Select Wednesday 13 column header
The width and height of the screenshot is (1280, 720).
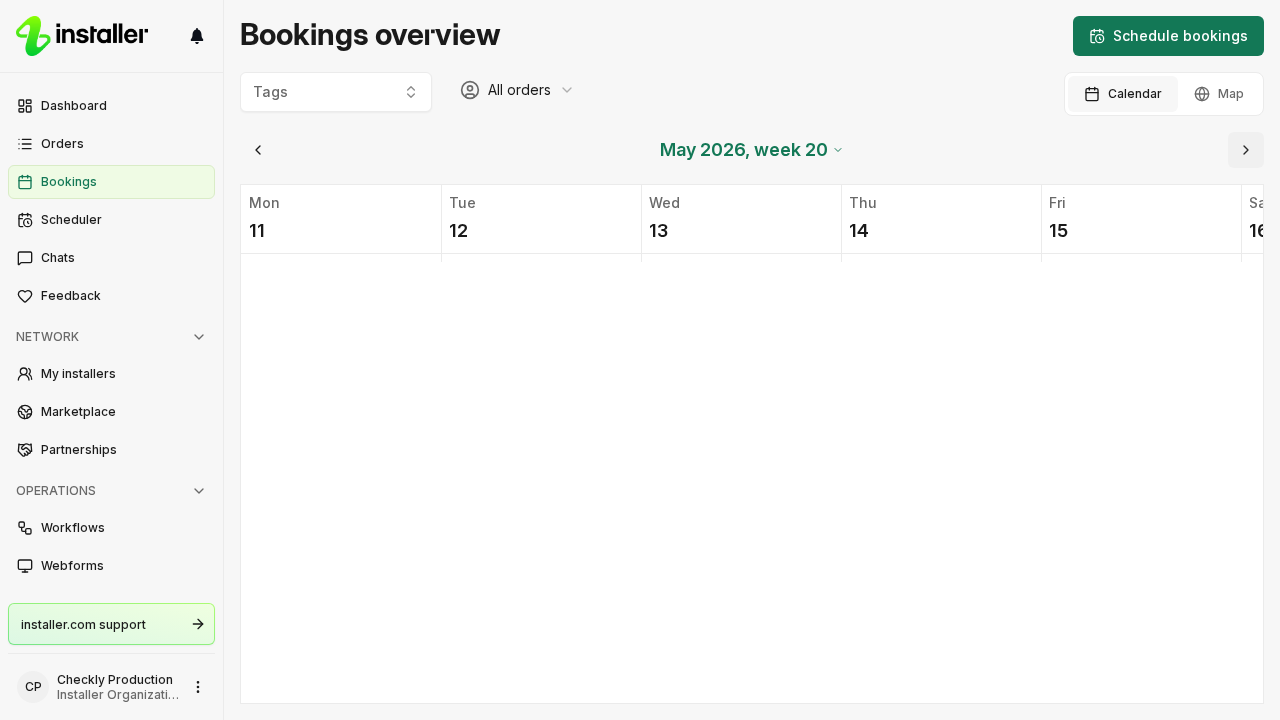click(x=741, y=219)
